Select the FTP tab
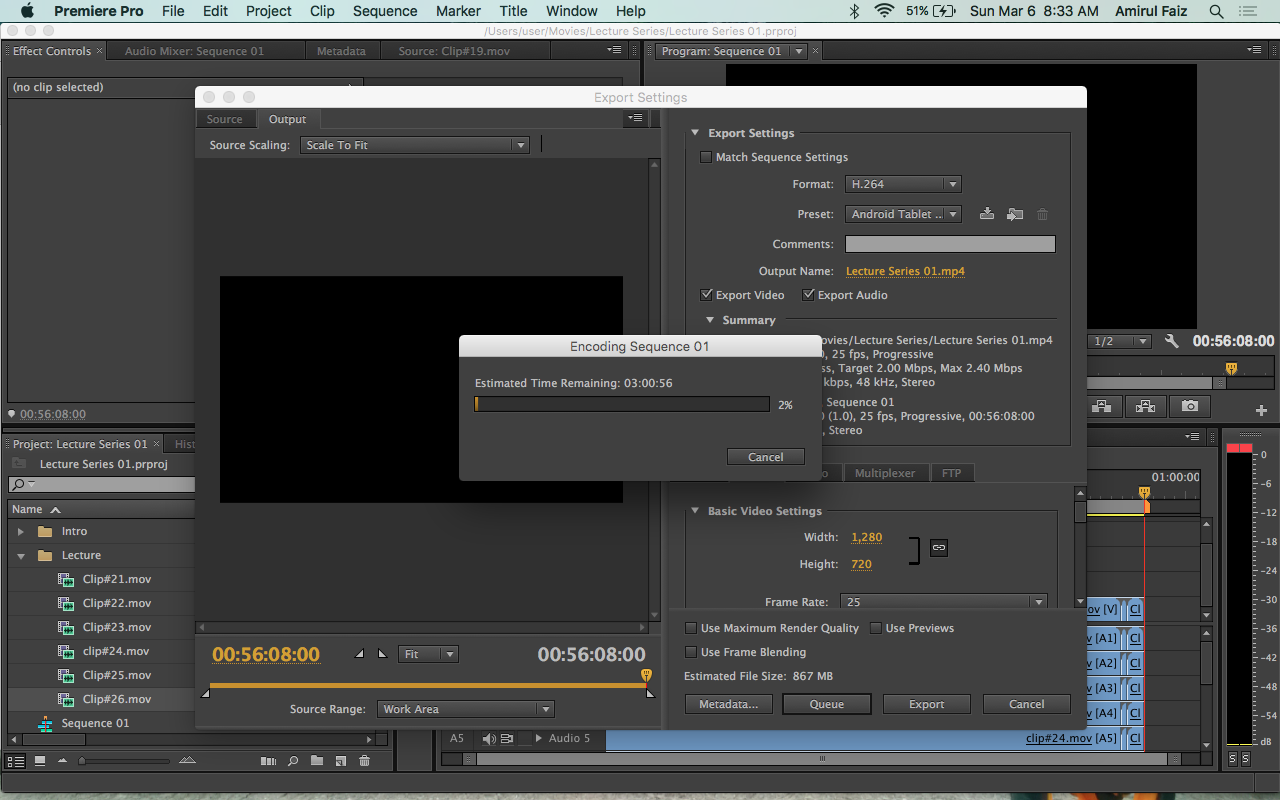 pyautogui.click(x=952, y=473)
